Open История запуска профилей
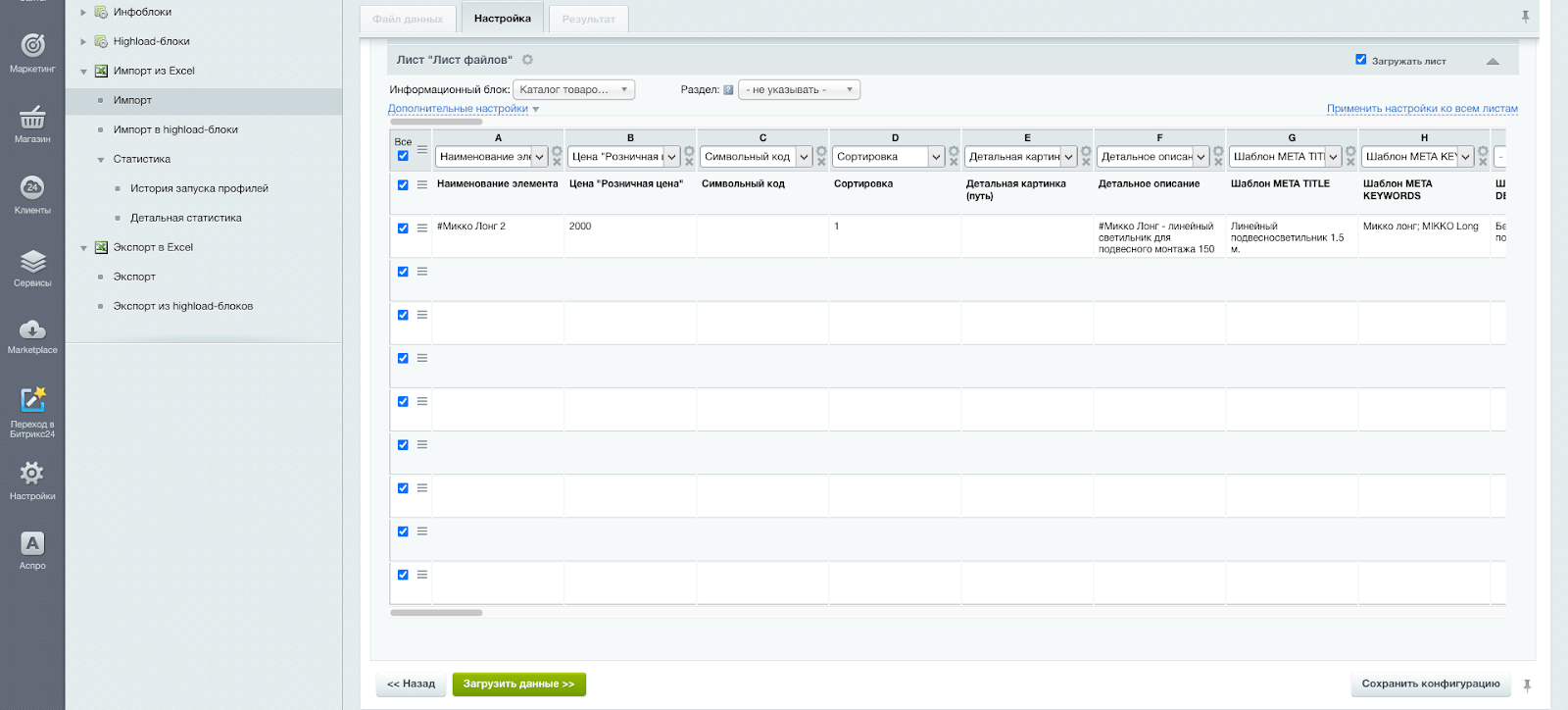Screen dimensions: 1568x710 coord(199,188)
